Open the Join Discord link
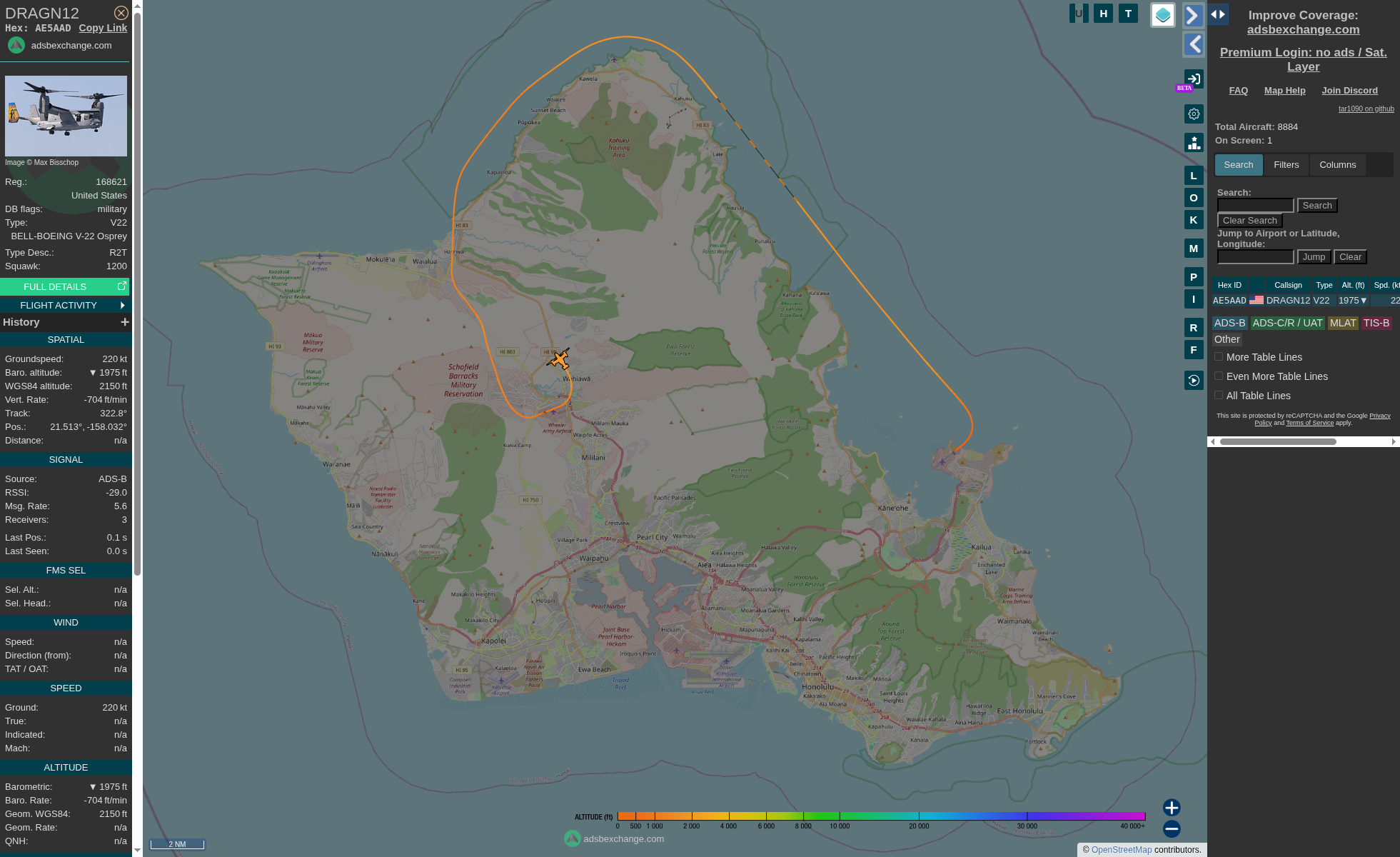This screenshot has height=857, width=1400. [x=1350, y=91]
